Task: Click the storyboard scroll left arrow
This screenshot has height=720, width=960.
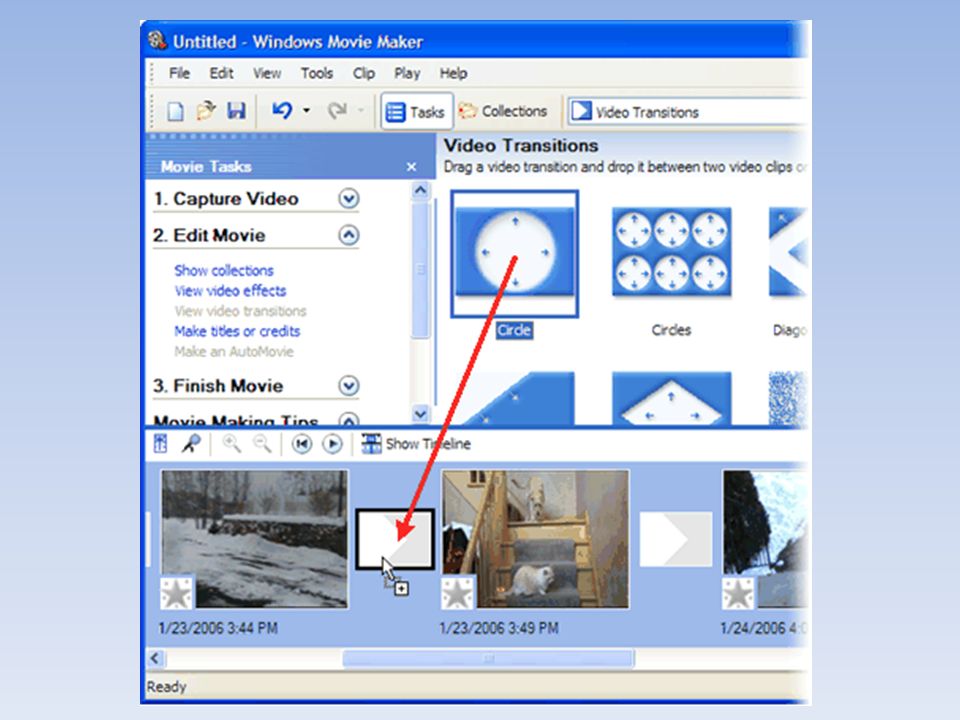Action: tap(155, 659)
